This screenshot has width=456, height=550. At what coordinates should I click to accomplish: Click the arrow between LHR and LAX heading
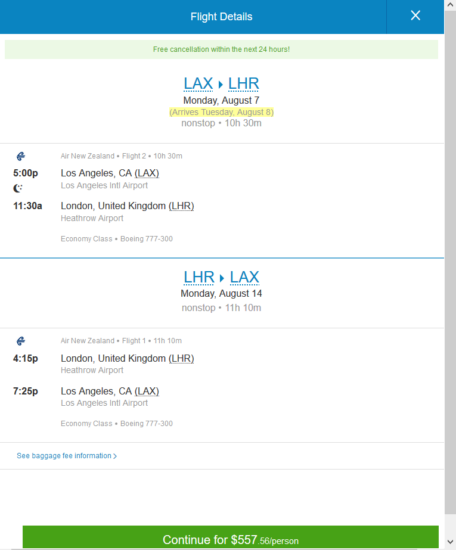click(222, 278)
